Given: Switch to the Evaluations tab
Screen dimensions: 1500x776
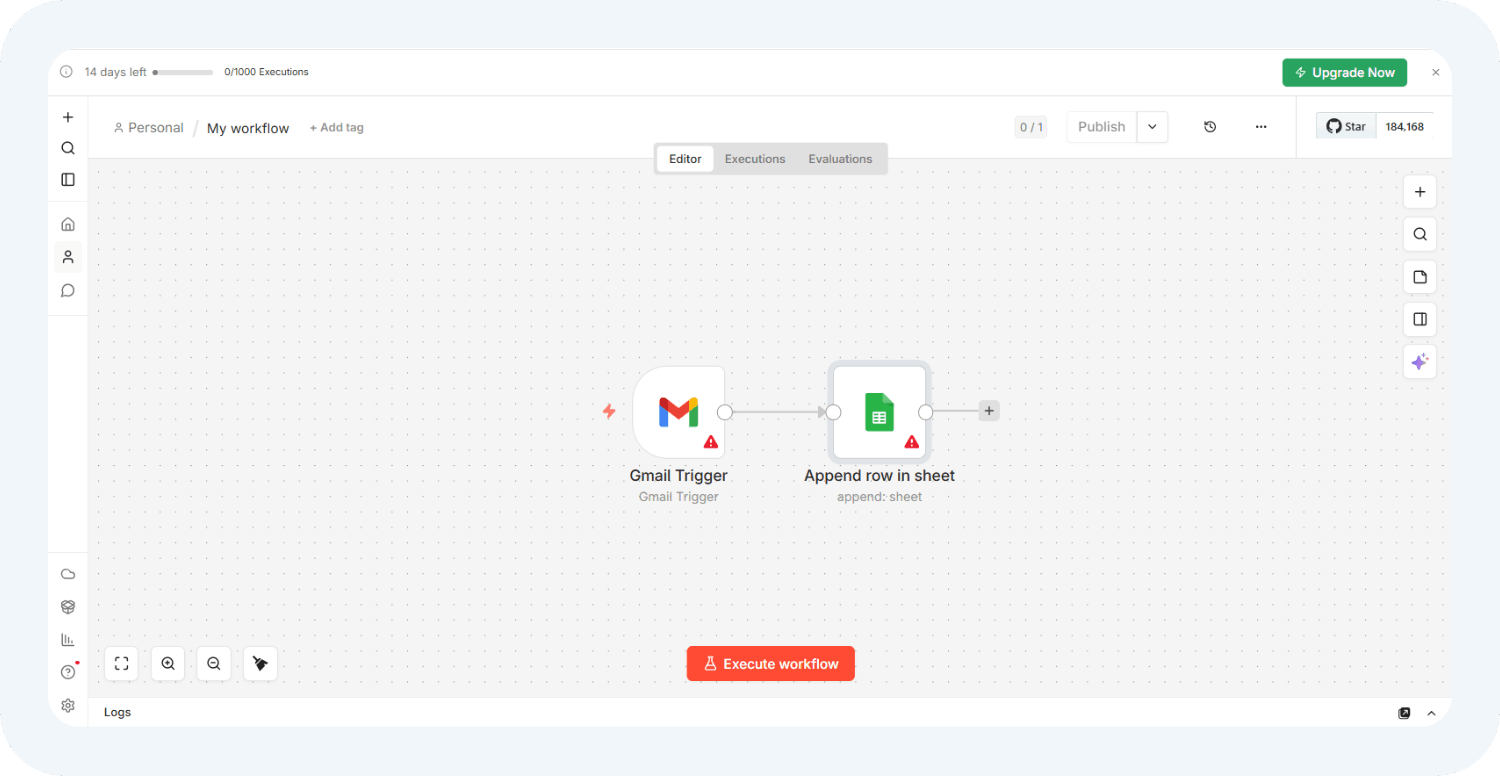Looking at the screenshot, I should point(840,159).
